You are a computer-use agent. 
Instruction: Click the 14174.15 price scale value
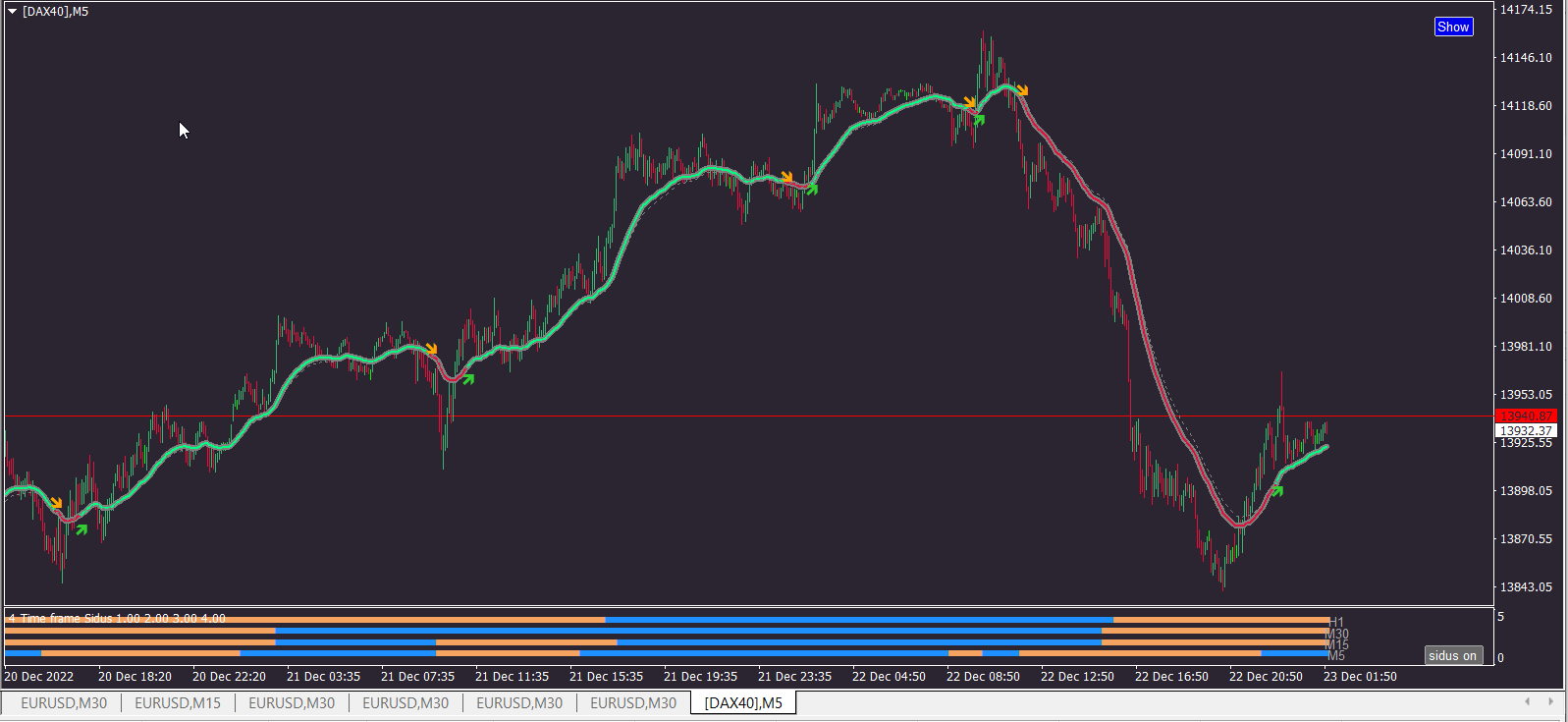point(1526,10)
